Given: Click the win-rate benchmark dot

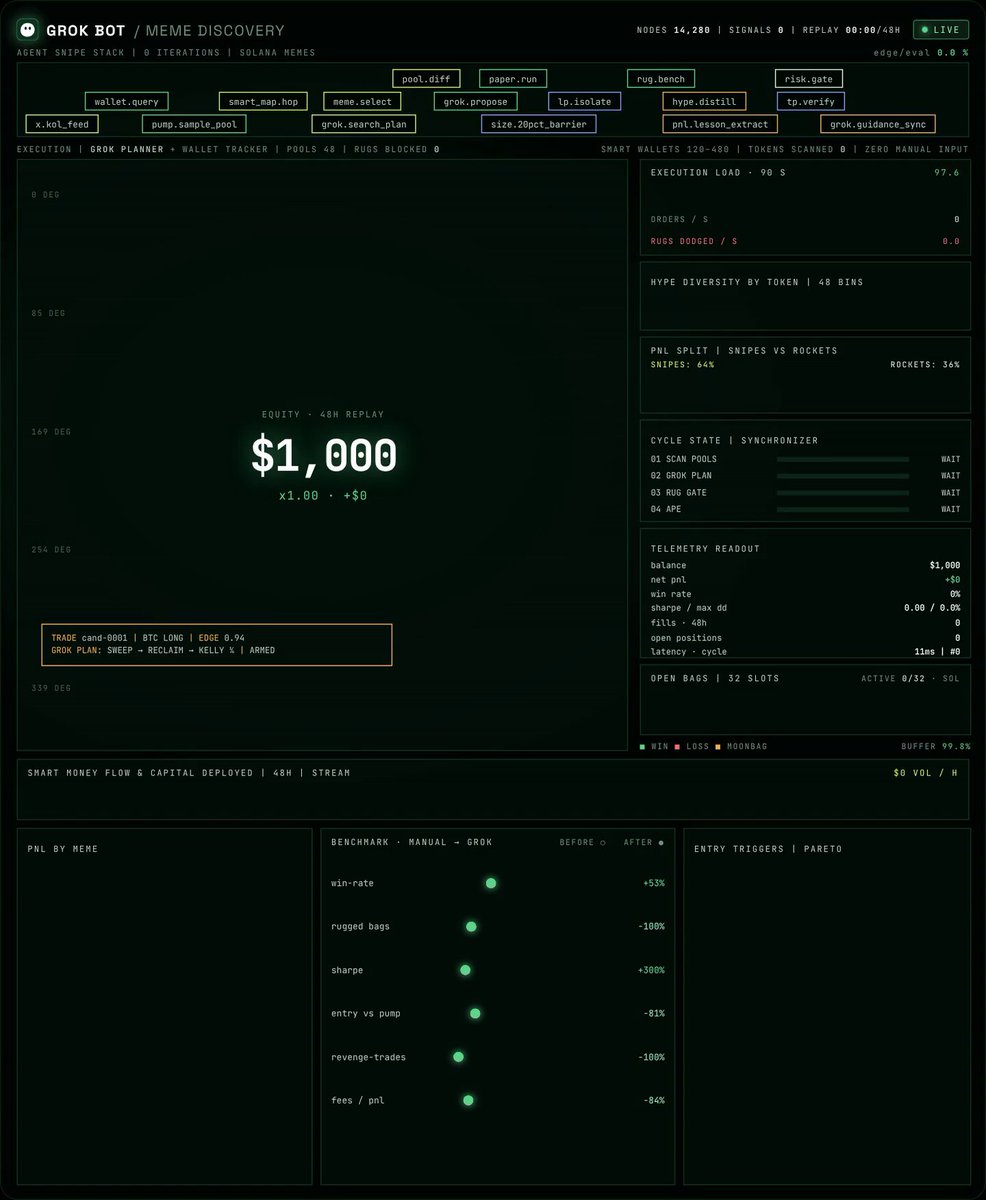Looking at the screenshot, I should click(491, 883).
